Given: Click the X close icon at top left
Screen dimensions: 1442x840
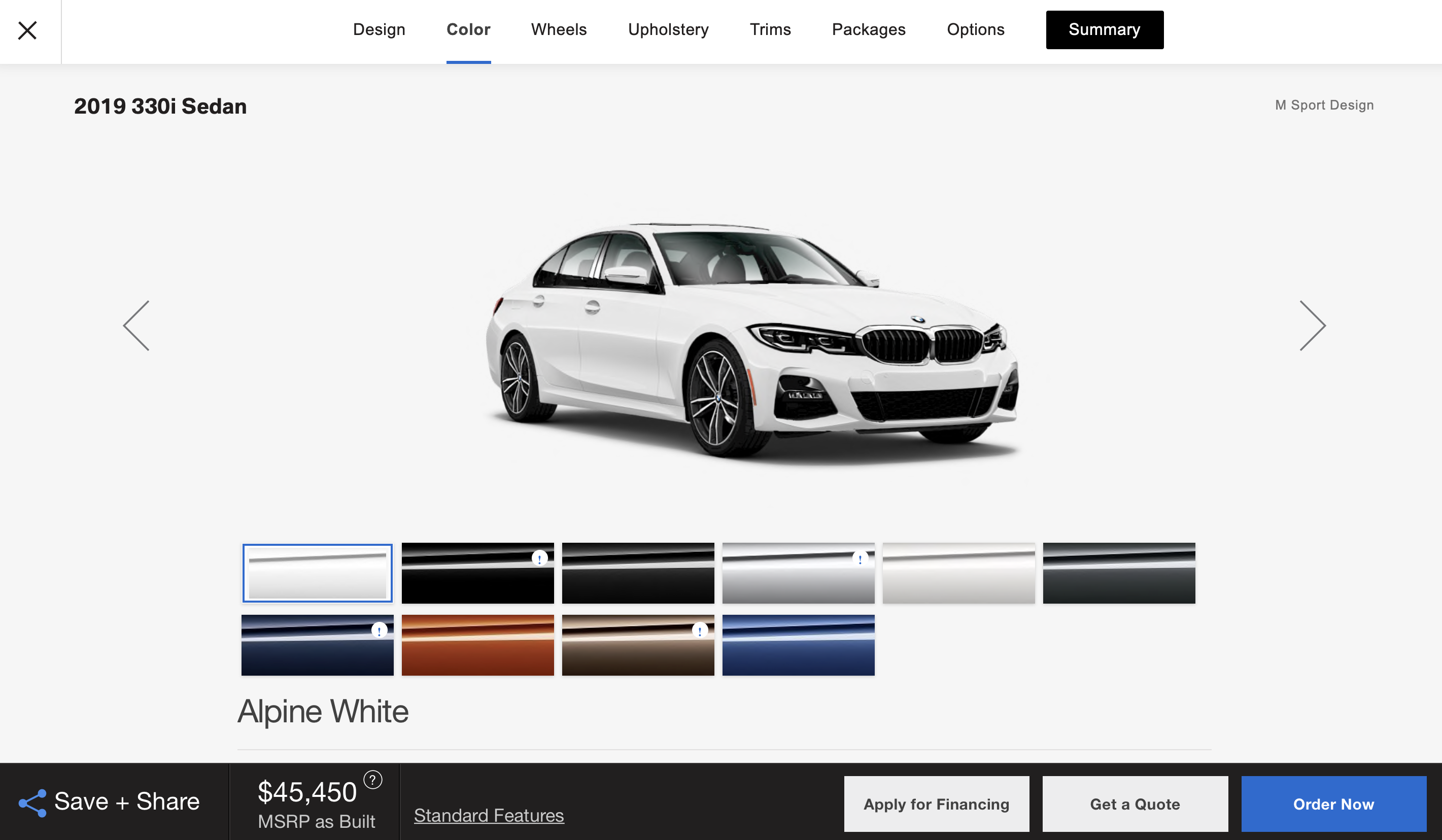Looking at the screenshot, I should pyautogui.click(x=27, y=30).
